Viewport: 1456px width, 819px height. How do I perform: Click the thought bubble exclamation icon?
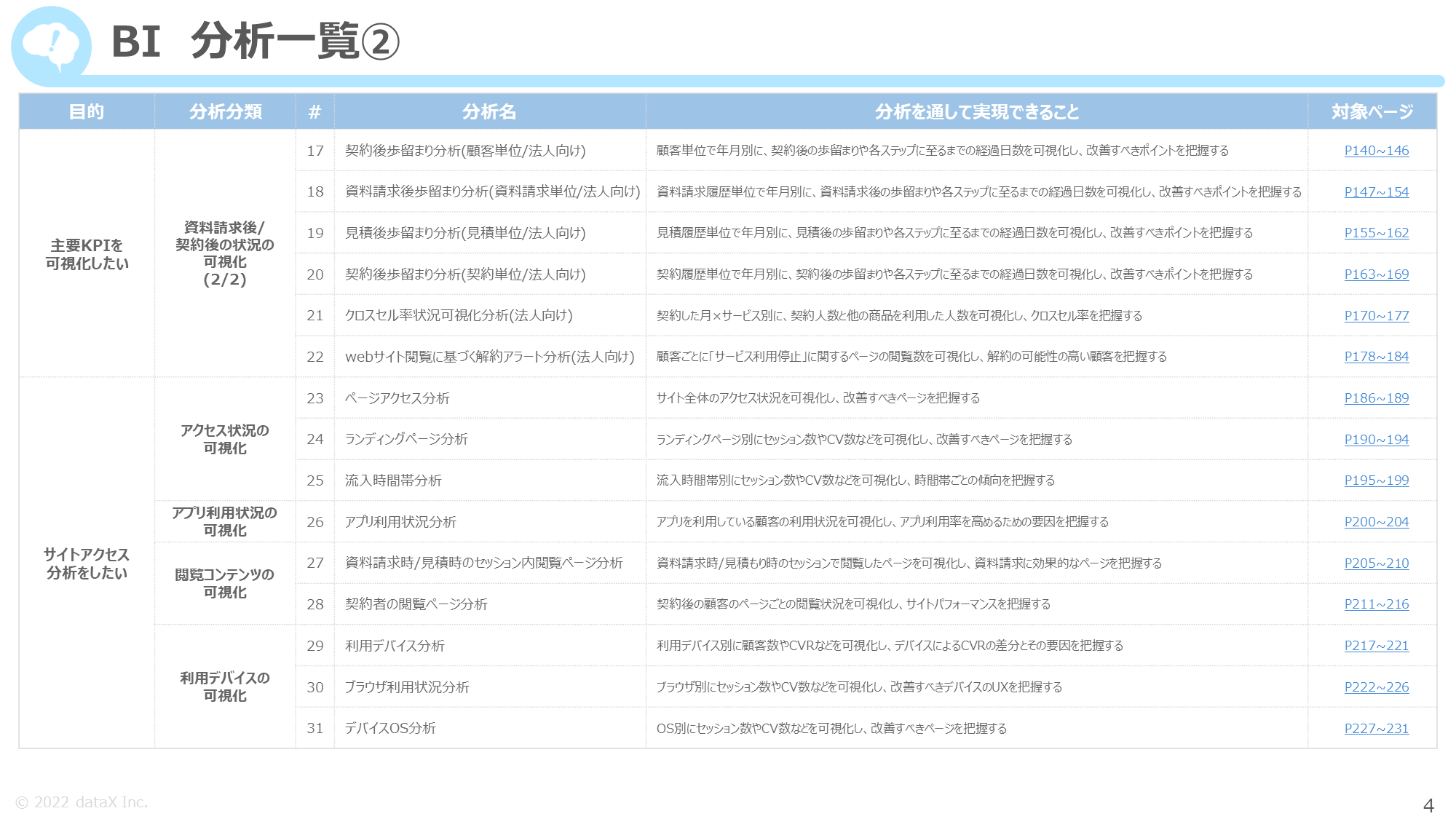pyautogui.click(x=51, y=46)
